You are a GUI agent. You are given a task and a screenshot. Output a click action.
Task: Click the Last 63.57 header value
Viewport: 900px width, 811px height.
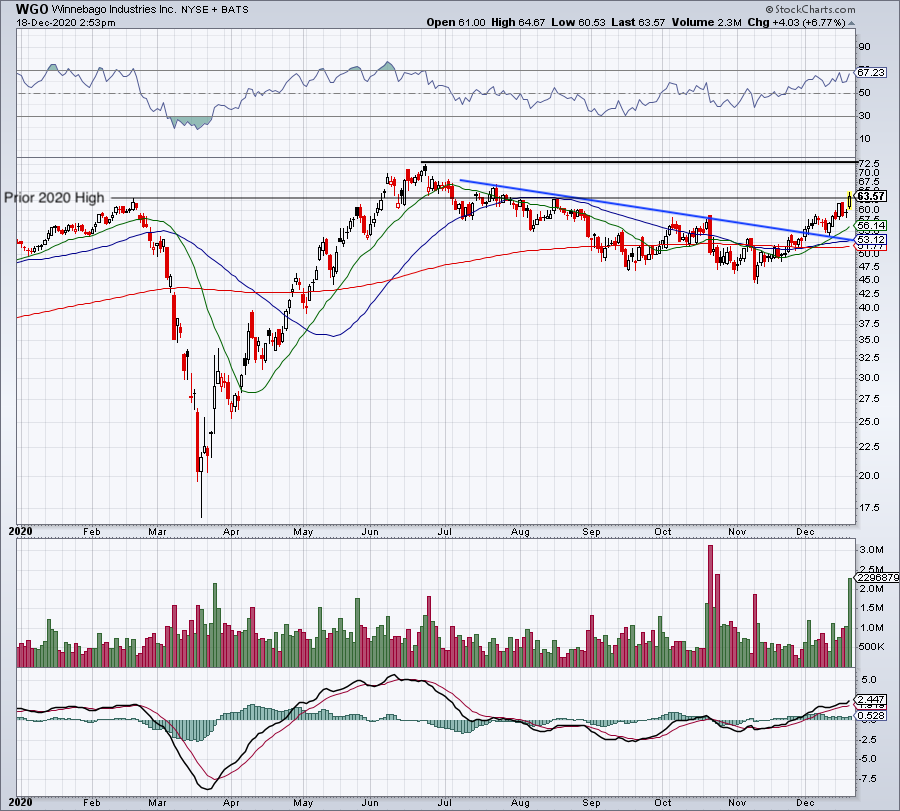638,23
